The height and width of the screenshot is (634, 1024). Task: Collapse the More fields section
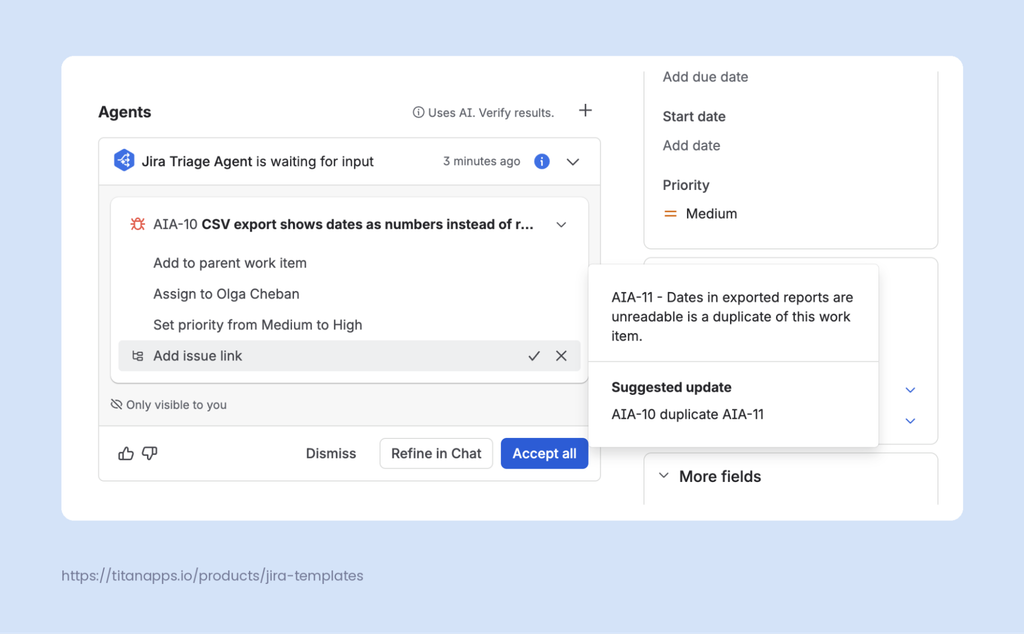pos(664,476)
